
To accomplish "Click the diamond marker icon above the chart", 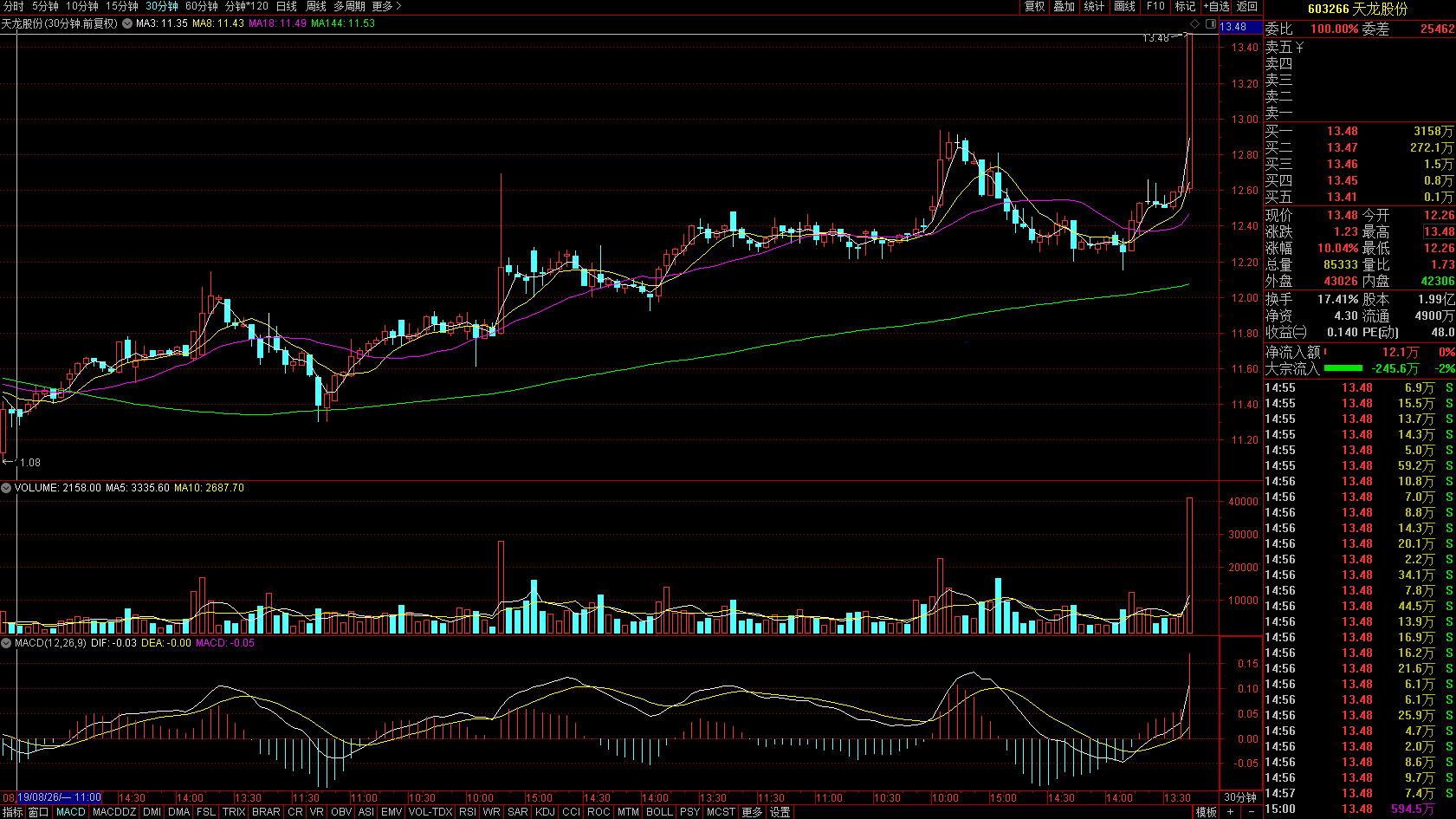I will 1195,24.
